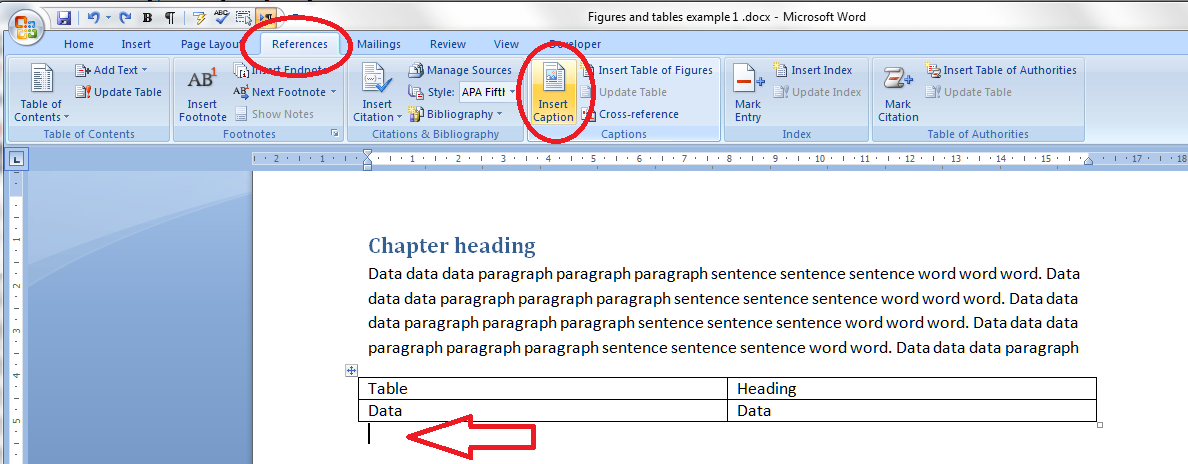This screenshot has height=464, width=1188.
Task: Click the Undo icon in Quick Access Toolbar
Action: click(93, 18)
